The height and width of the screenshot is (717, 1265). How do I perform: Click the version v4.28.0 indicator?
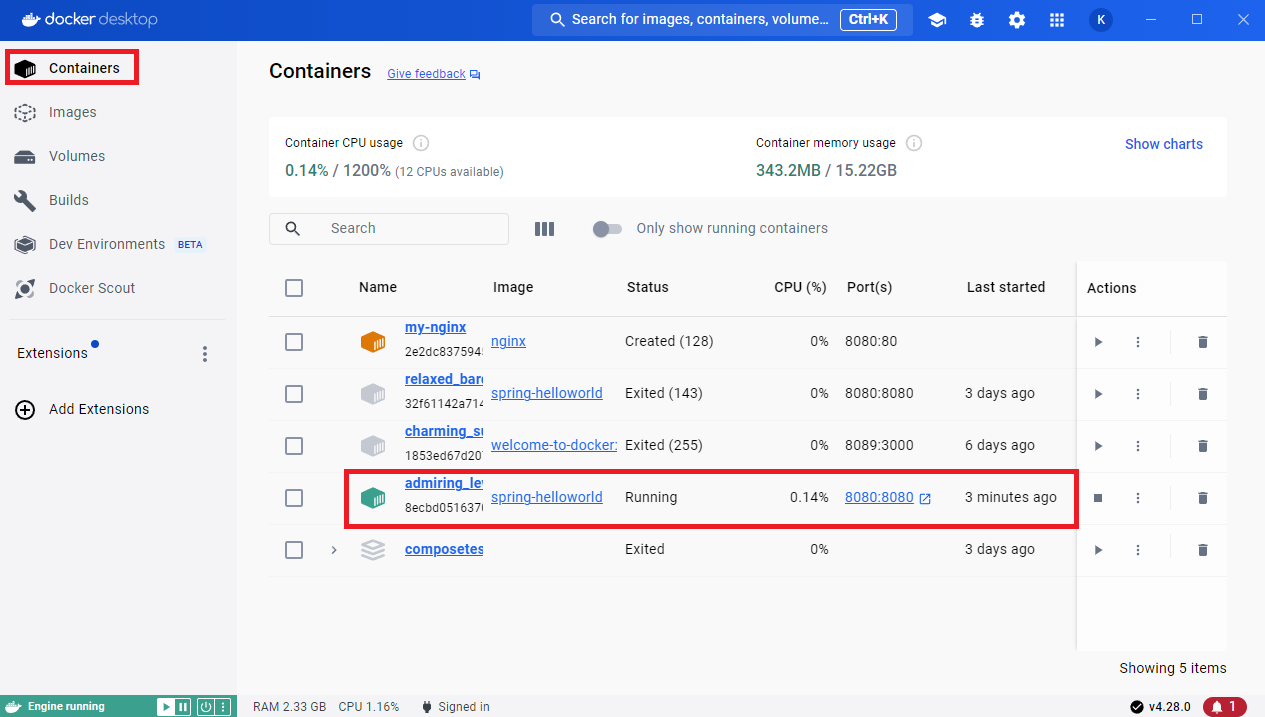pos(1160,707)
